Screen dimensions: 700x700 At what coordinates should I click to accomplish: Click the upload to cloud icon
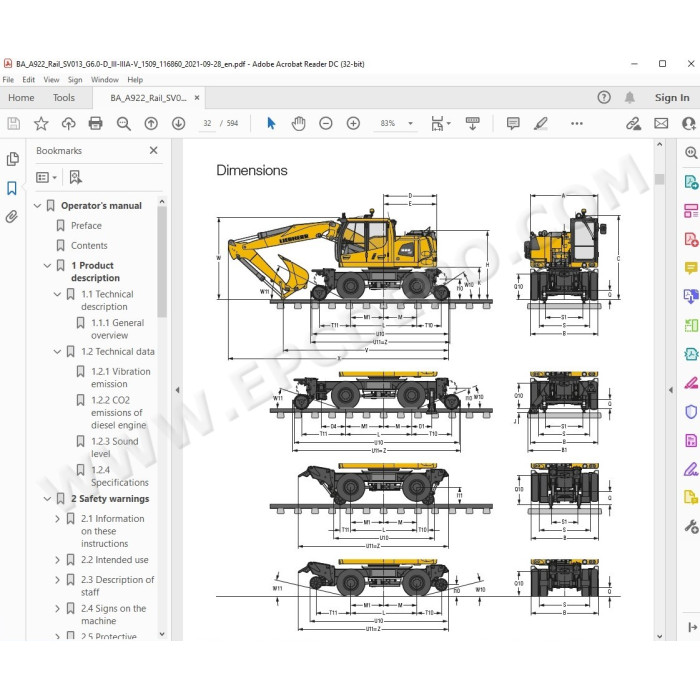click(68, 123)
